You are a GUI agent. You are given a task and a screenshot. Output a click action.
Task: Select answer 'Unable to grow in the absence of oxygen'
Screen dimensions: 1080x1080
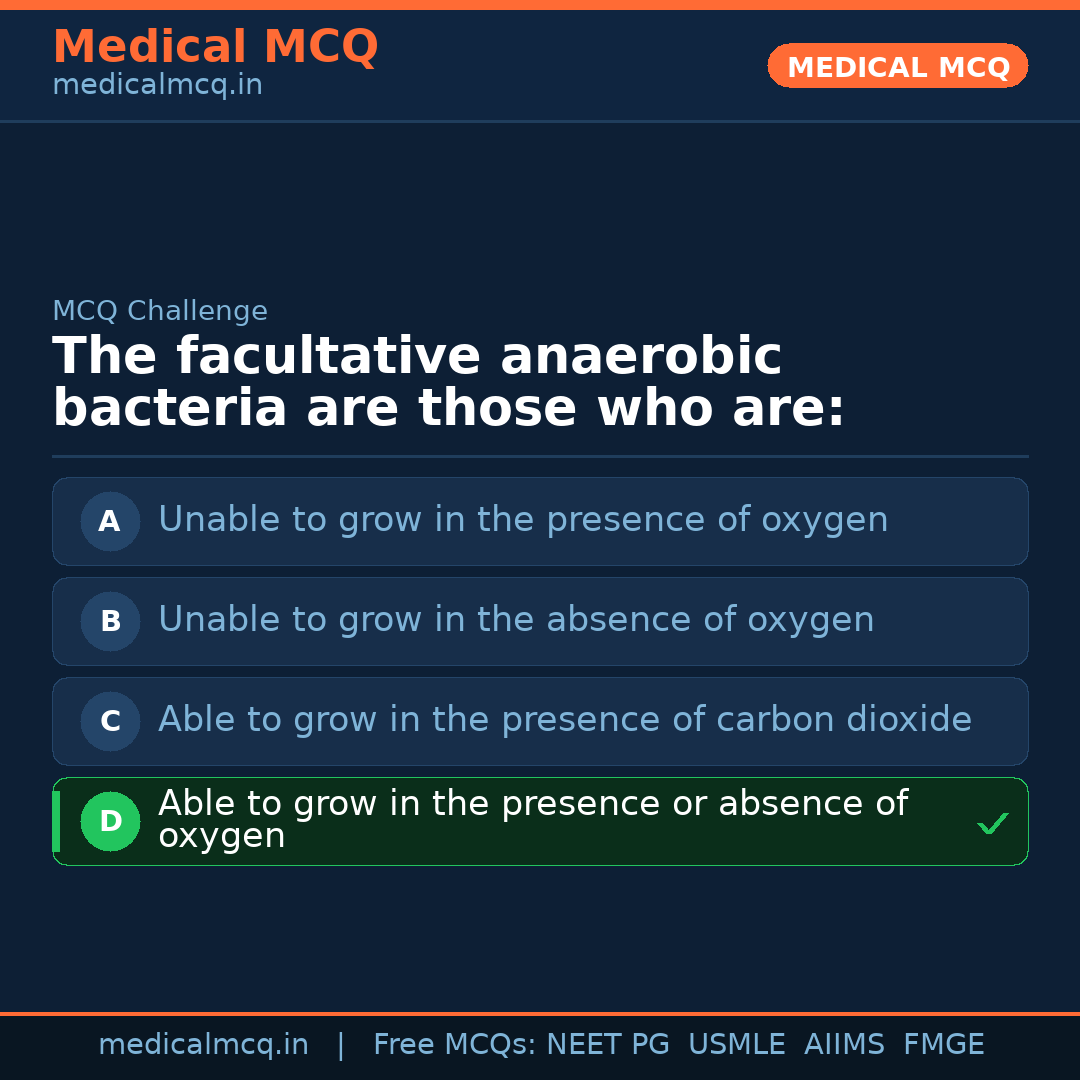point(516,620)
